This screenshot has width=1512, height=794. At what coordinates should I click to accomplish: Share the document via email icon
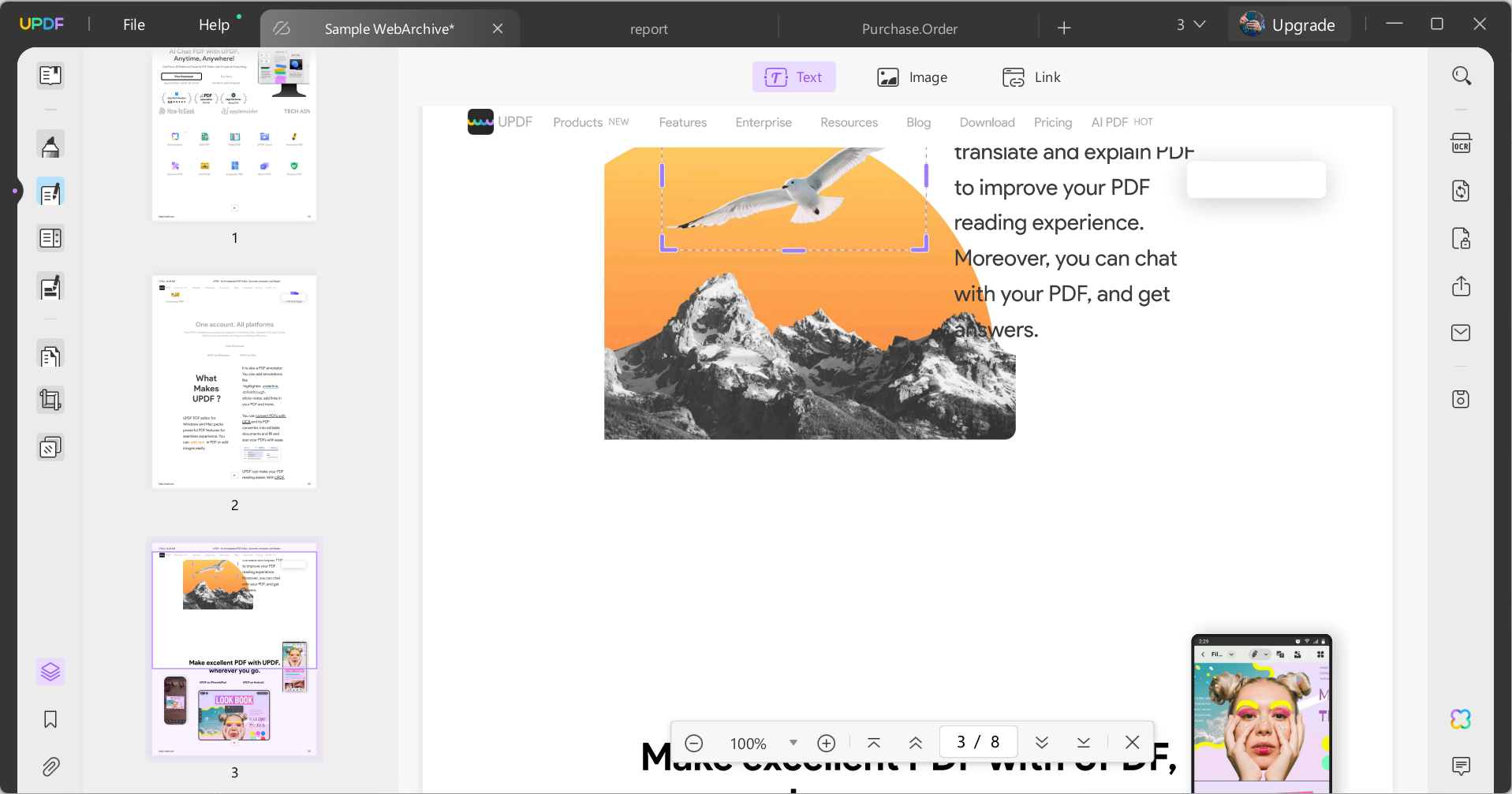point(1462,333)
